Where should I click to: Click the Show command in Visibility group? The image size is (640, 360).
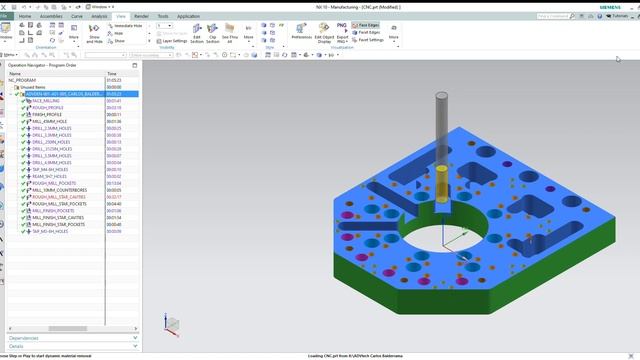116,41
